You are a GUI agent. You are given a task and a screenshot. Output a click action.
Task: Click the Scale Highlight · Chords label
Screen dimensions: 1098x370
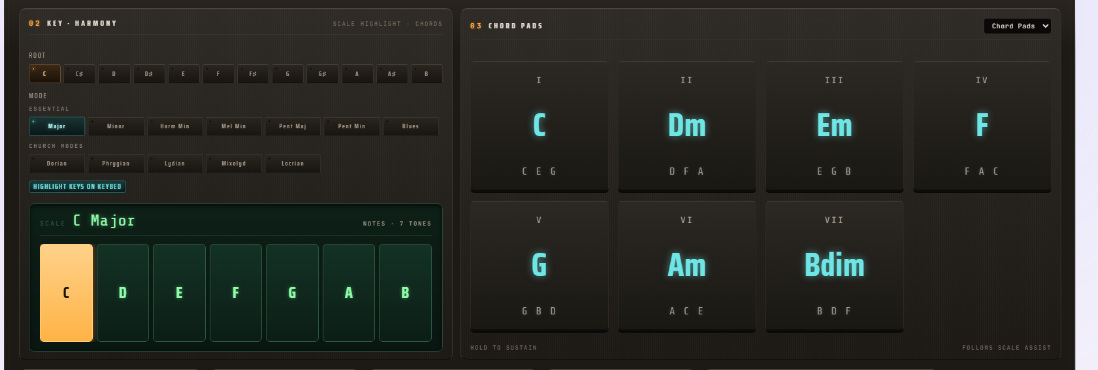387,24
